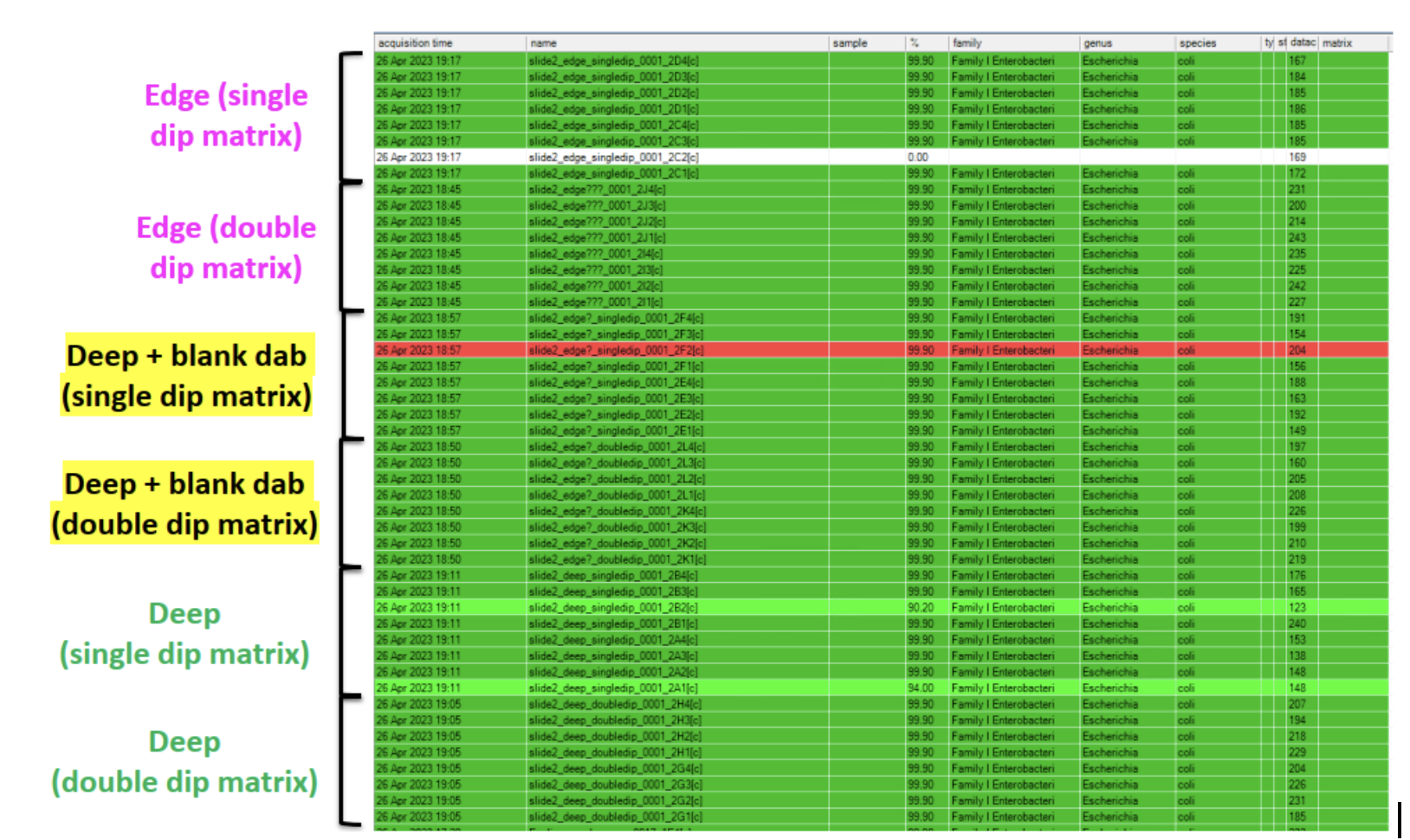Select row slide2_edge_singledip_0001_2D3[c]
The height and width of the screenshot is (840, 1410).
(x=882, y=76)
